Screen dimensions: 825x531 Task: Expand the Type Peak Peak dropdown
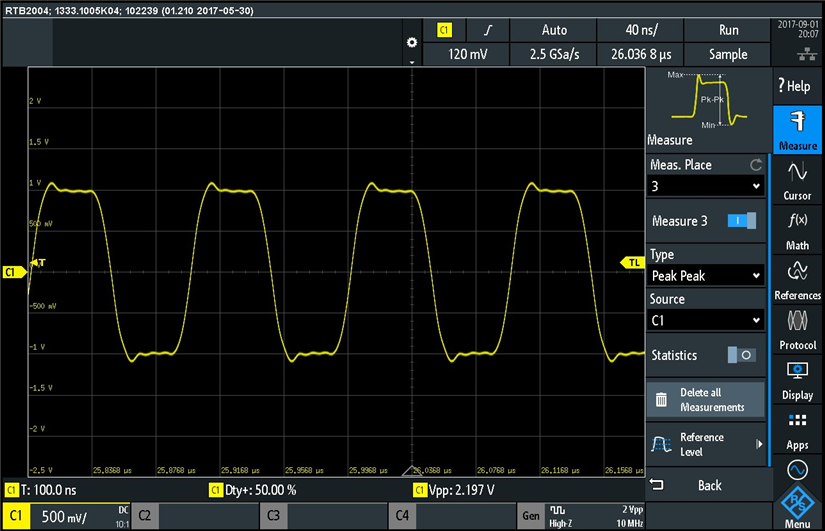pos(706,275)
